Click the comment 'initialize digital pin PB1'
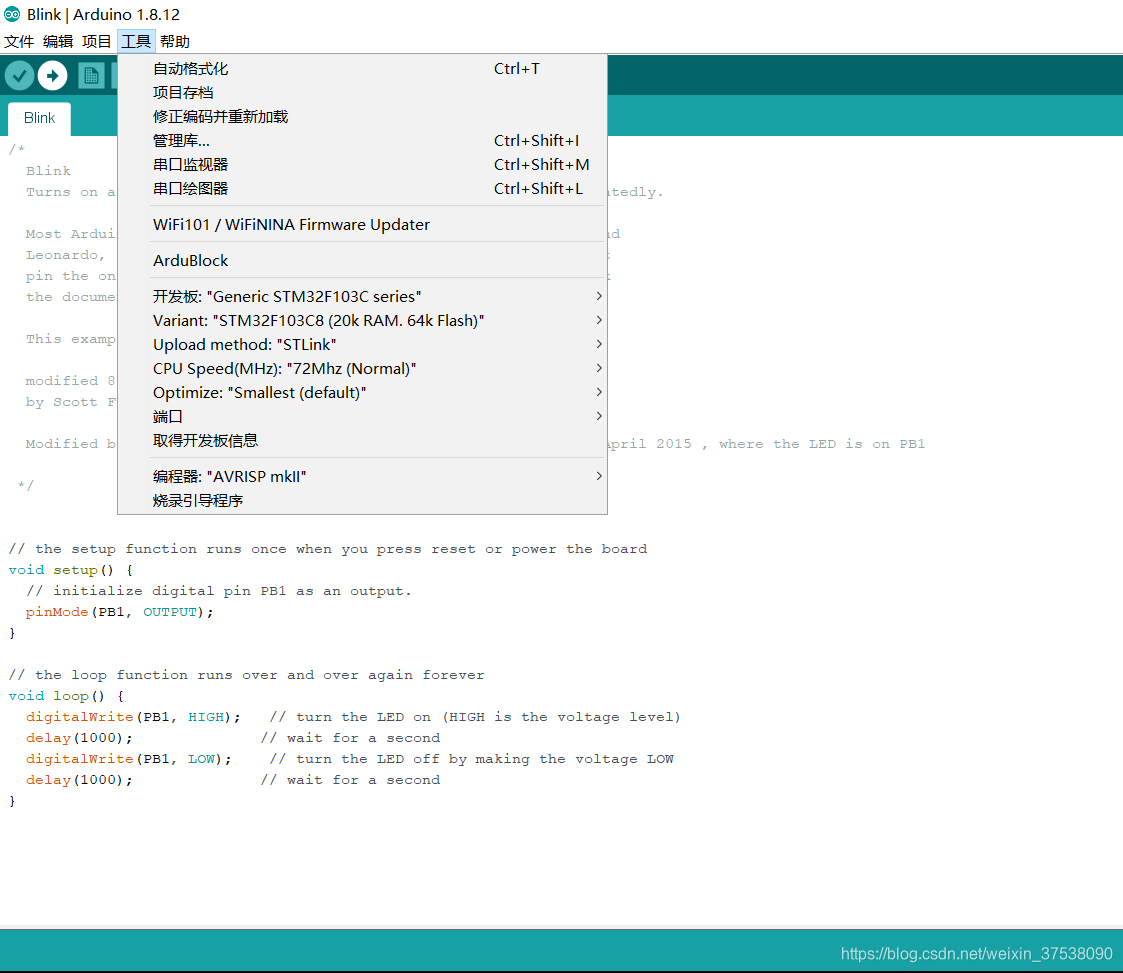 pos(218,591)
